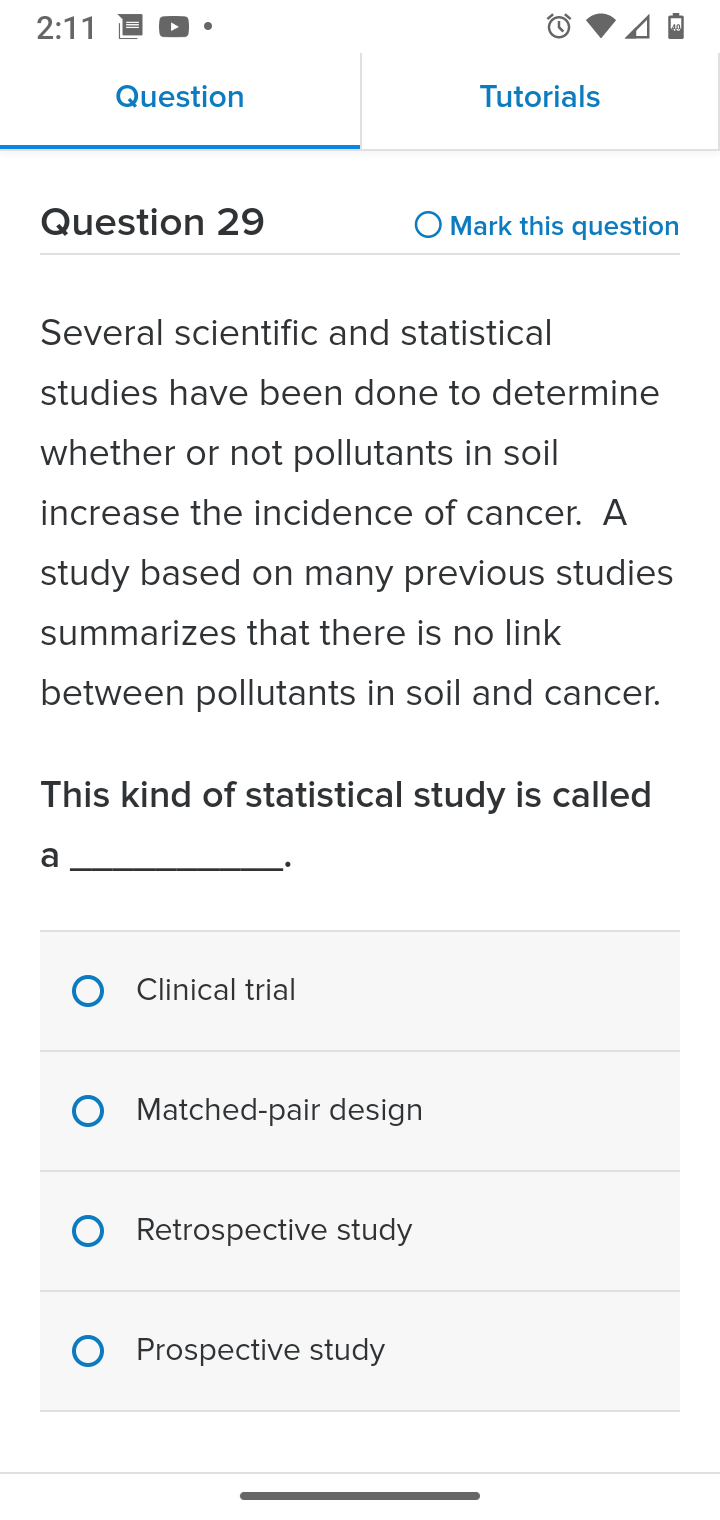Tap the Question 29 heading
720x1520 pixels.
click(x=152, y=222)
